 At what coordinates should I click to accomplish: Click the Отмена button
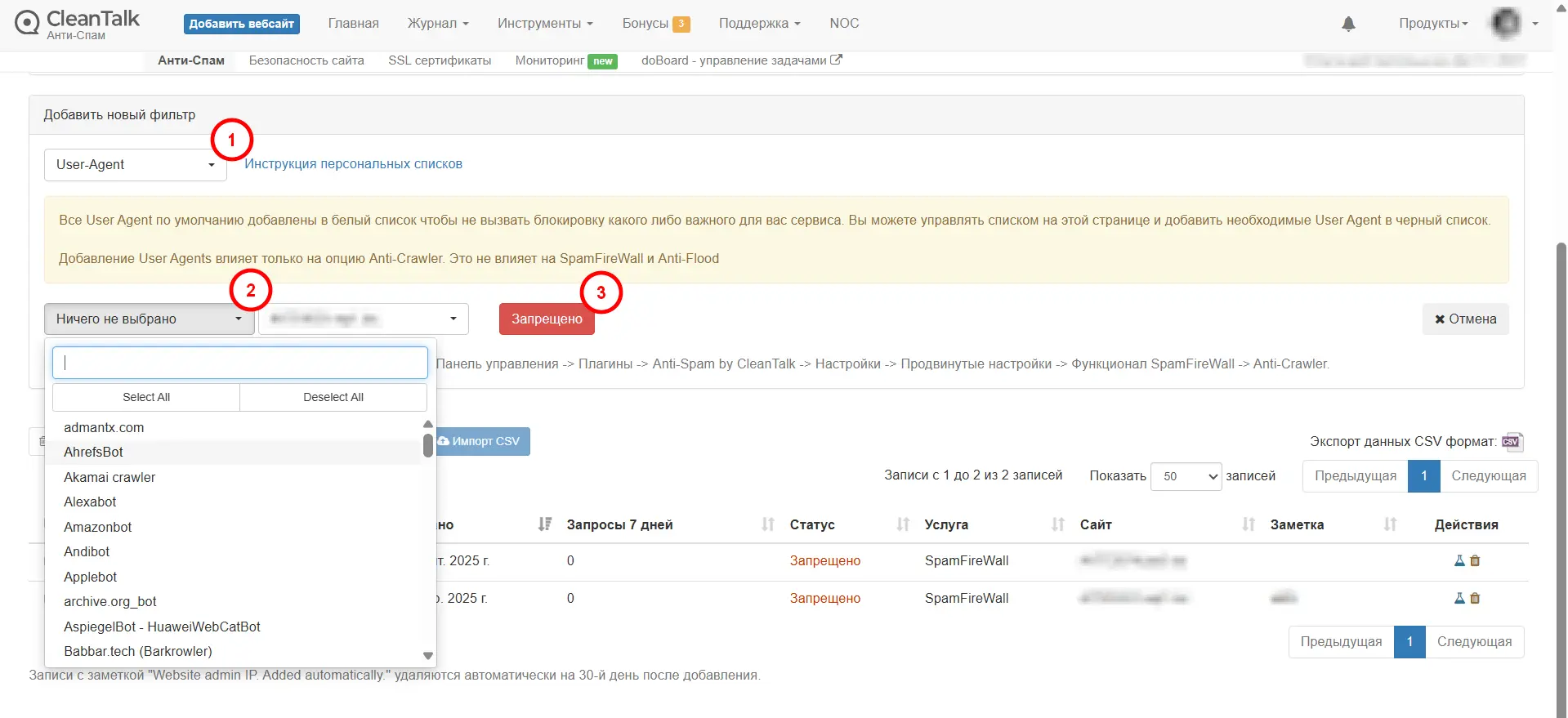click(1465, 319)
